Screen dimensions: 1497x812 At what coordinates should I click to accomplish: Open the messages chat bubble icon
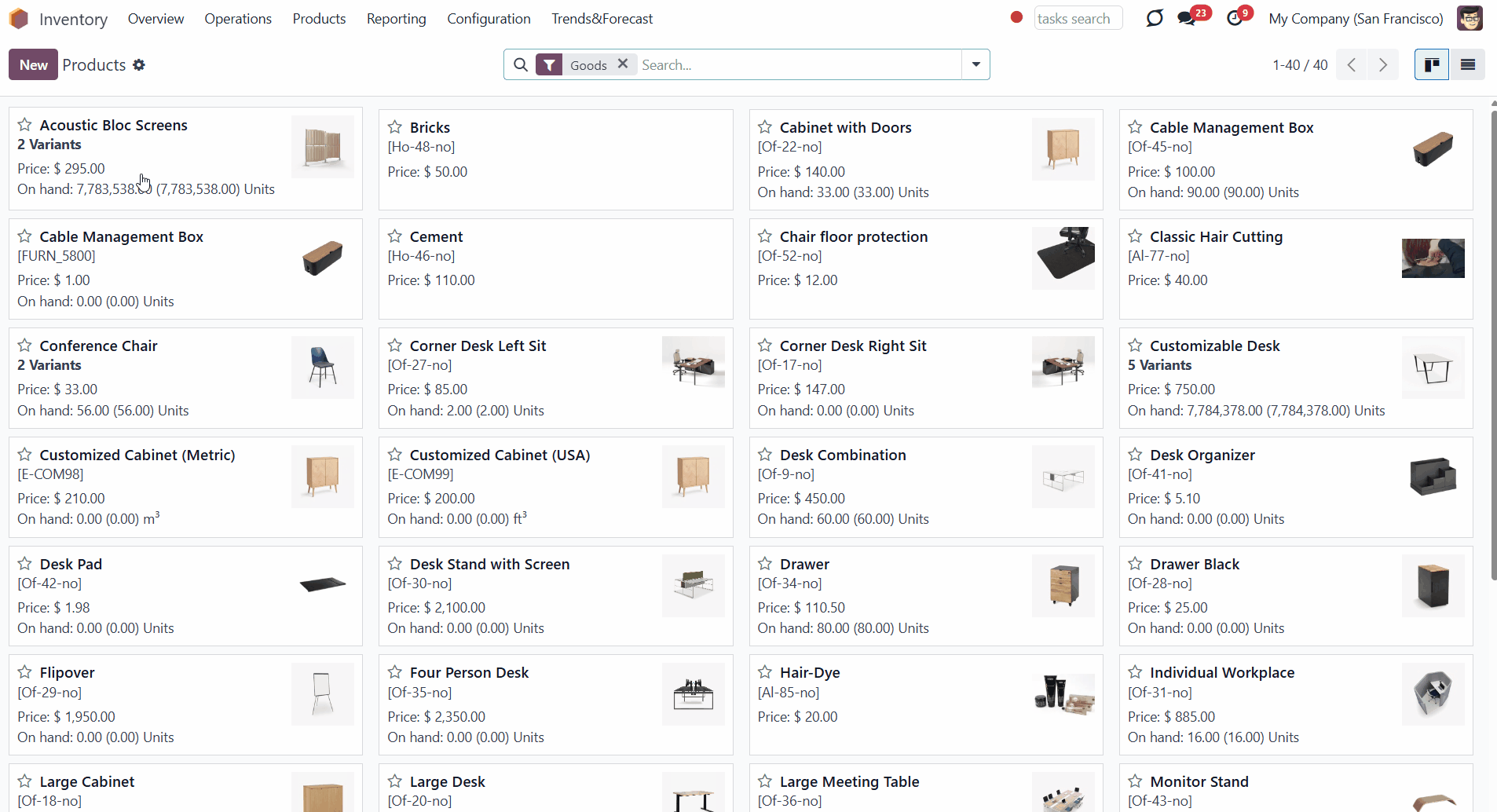[x=1187, y=18]
